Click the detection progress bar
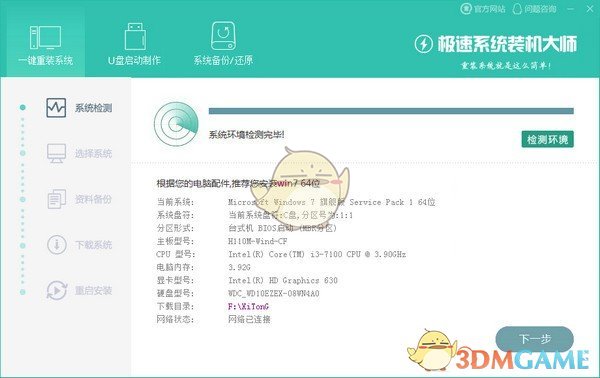Viewport: 600px width, 378px height. click(x=391, y=111)
